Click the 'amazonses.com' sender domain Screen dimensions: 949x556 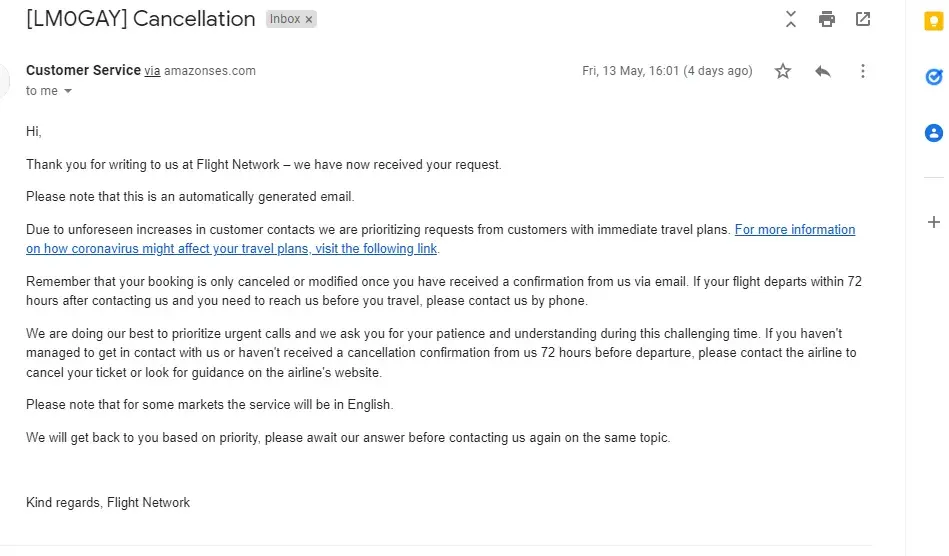210,71
